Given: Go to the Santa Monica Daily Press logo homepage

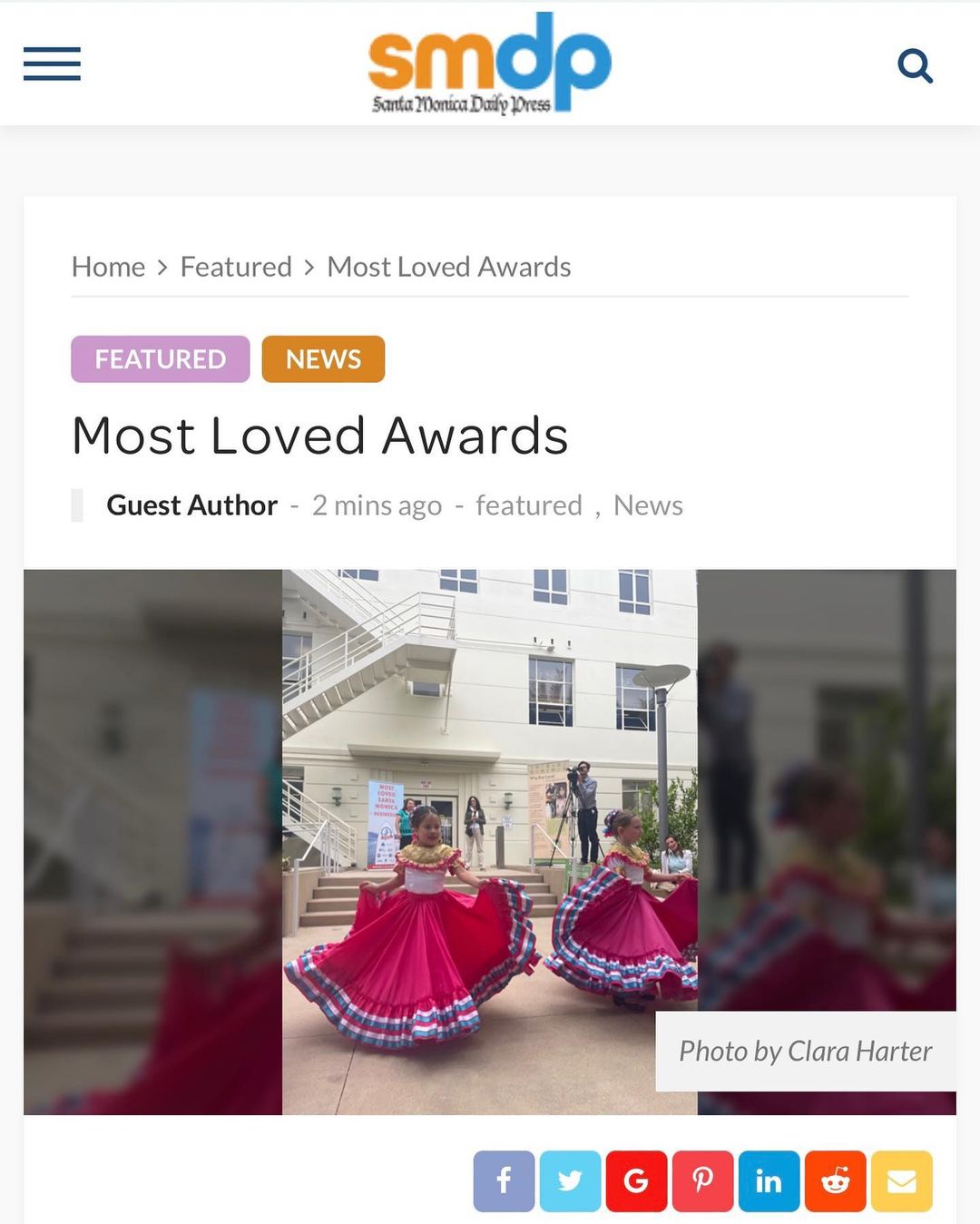Looking at the screenshot, I should coord(490,63).
